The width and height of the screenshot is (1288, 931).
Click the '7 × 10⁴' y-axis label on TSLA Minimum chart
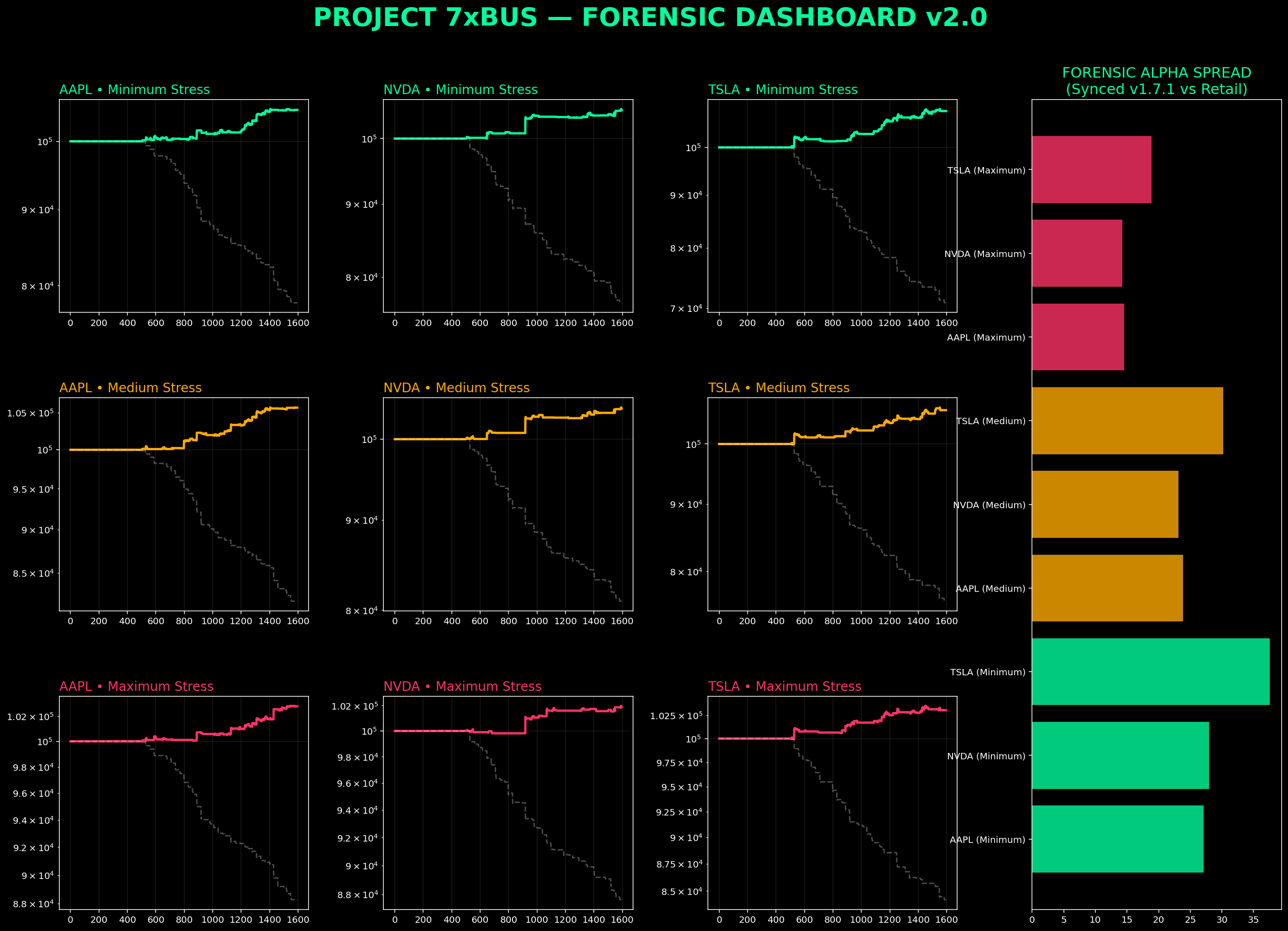686,309
